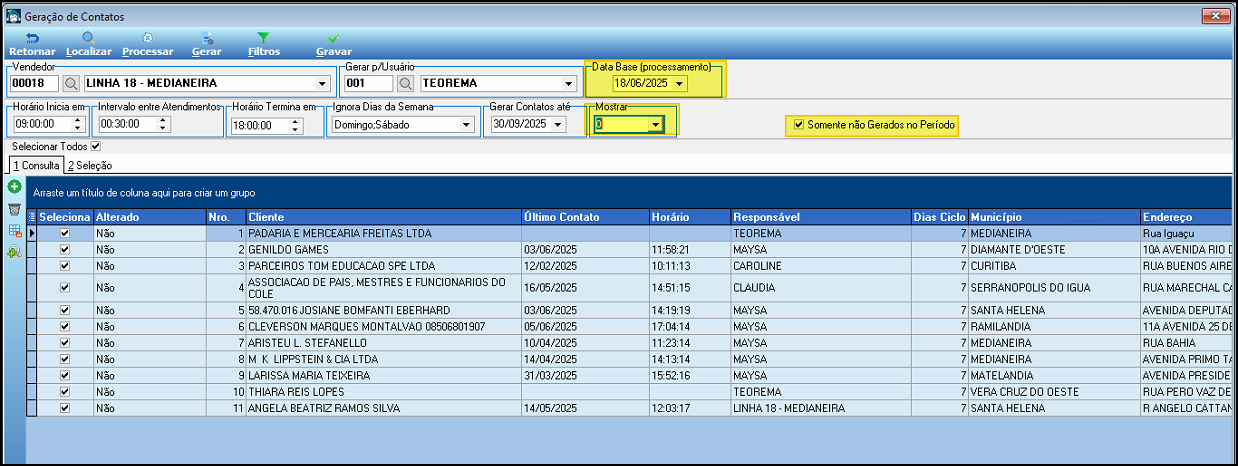Click the Horário Termina em time spinner
Image resolution: width=1238 pixels, height=466 pixels.
296,125
